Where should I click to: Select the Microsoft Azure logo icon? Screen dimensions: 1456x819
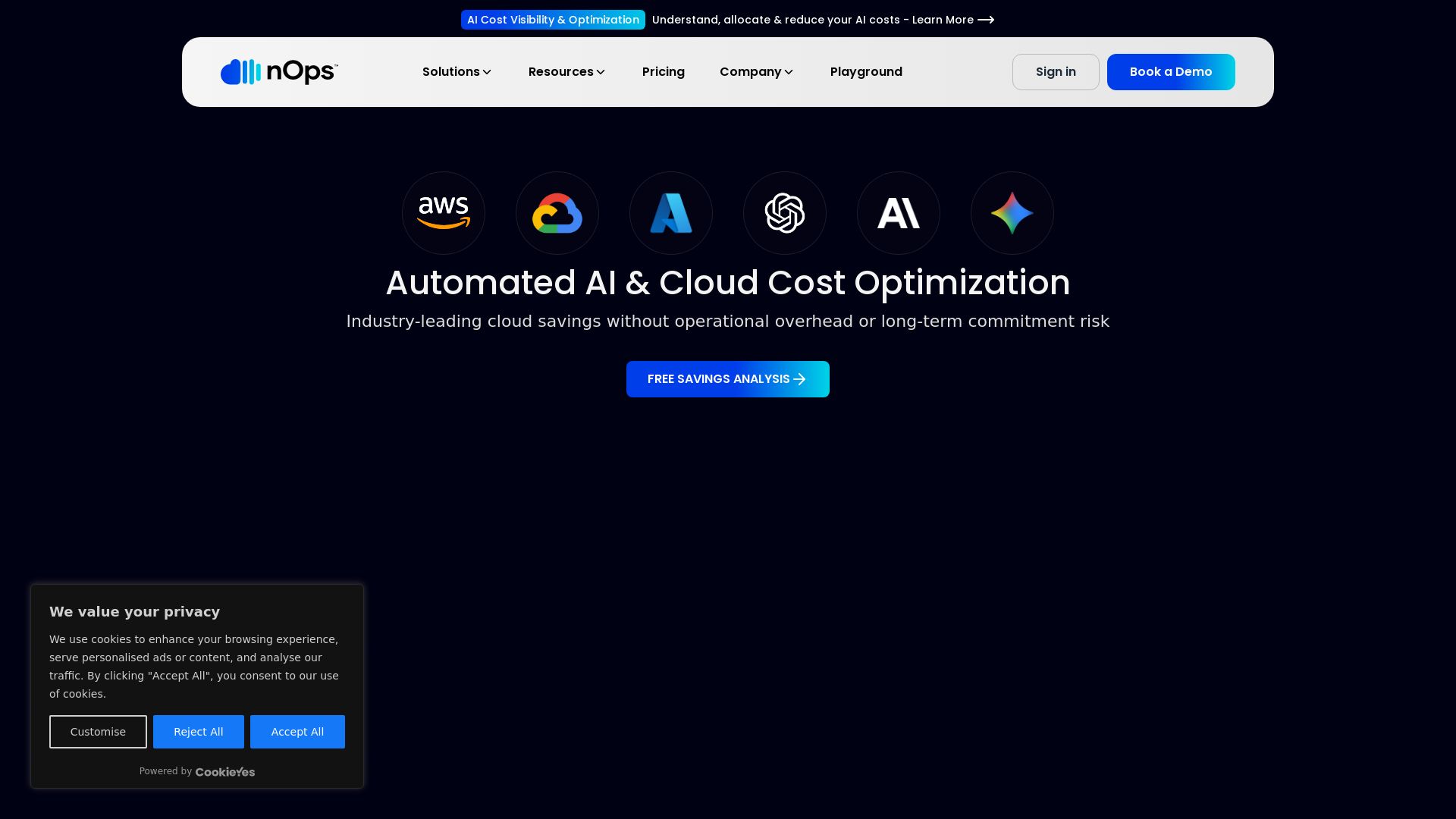pyautogui.click(x=671, y=213)
